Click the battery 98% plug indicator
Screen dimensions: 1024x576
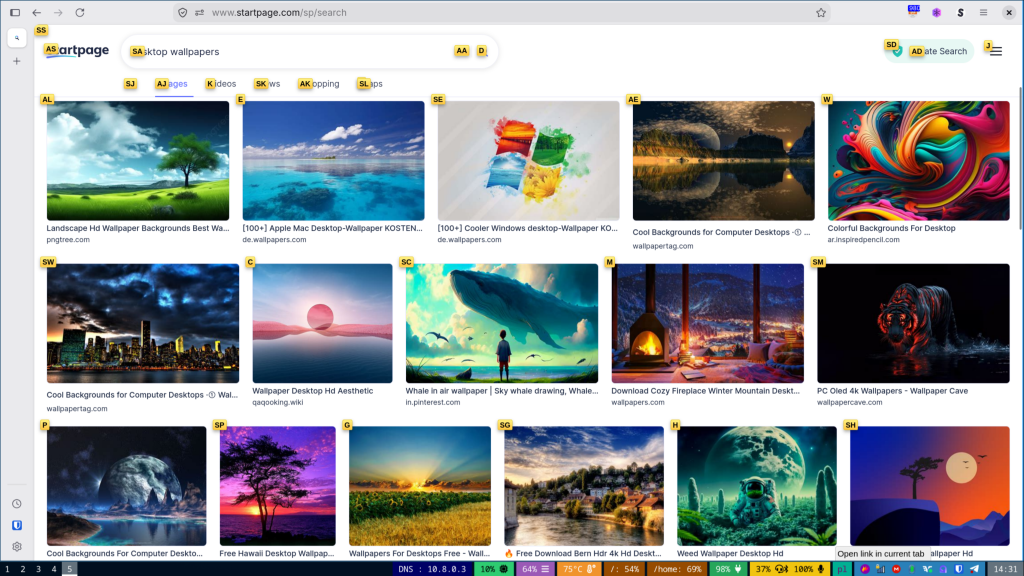(728, 569)
